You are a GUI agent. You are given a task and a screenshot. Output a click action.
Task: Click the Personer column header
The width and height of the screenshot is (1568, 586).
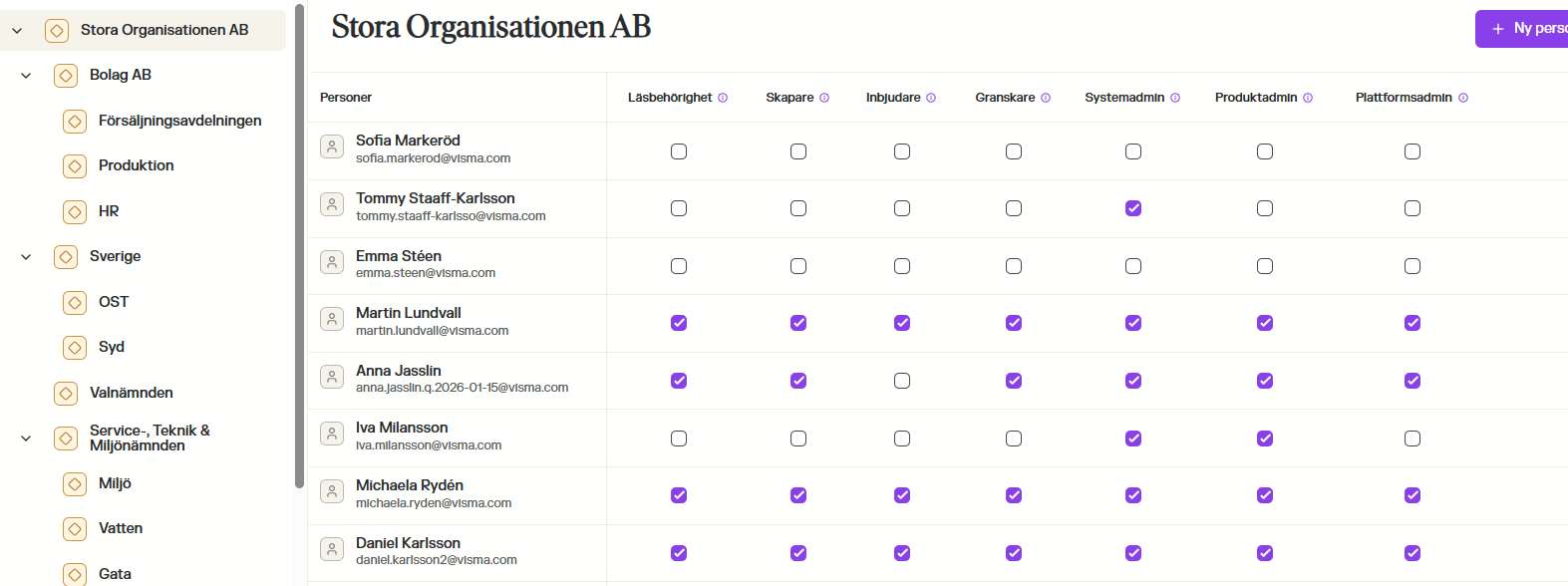[x=346, y=98]
